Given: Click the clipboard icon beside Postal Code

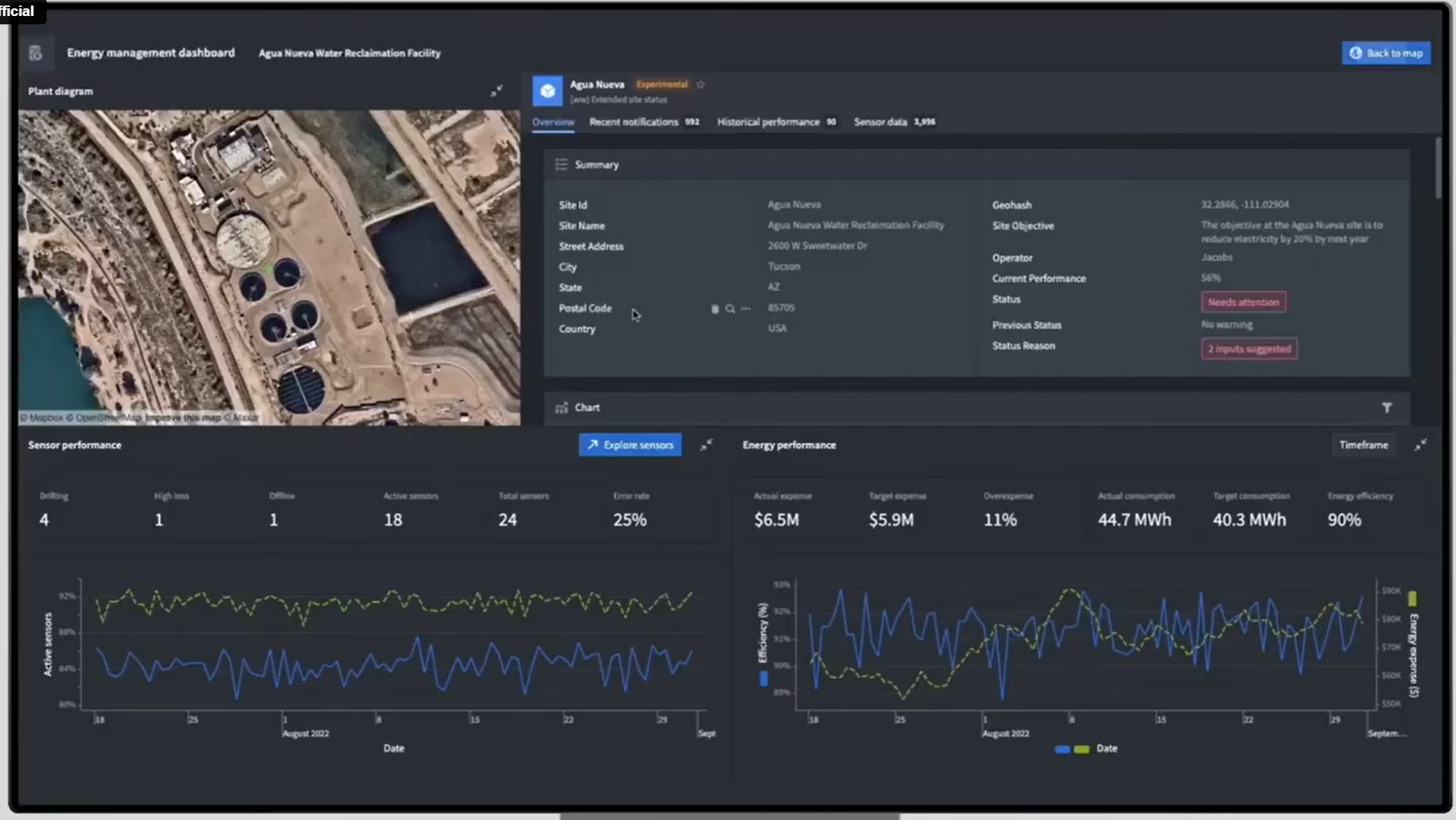Looking at the screenshot, I should (714, 308).
